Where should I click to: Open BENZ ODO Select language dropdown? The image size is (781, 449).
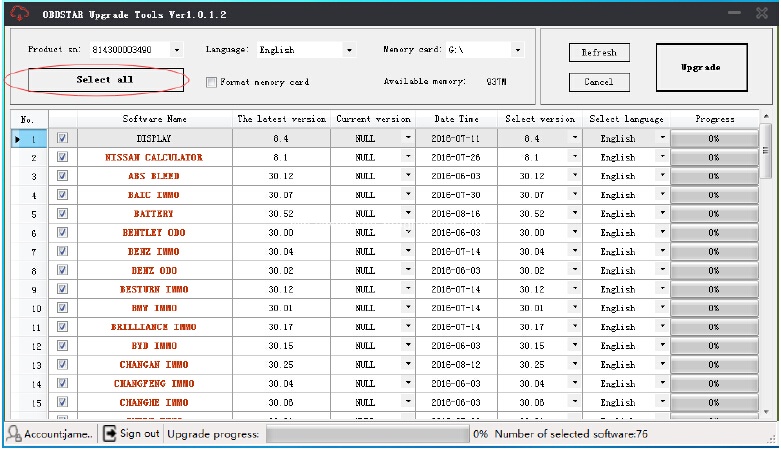point(662,270)
